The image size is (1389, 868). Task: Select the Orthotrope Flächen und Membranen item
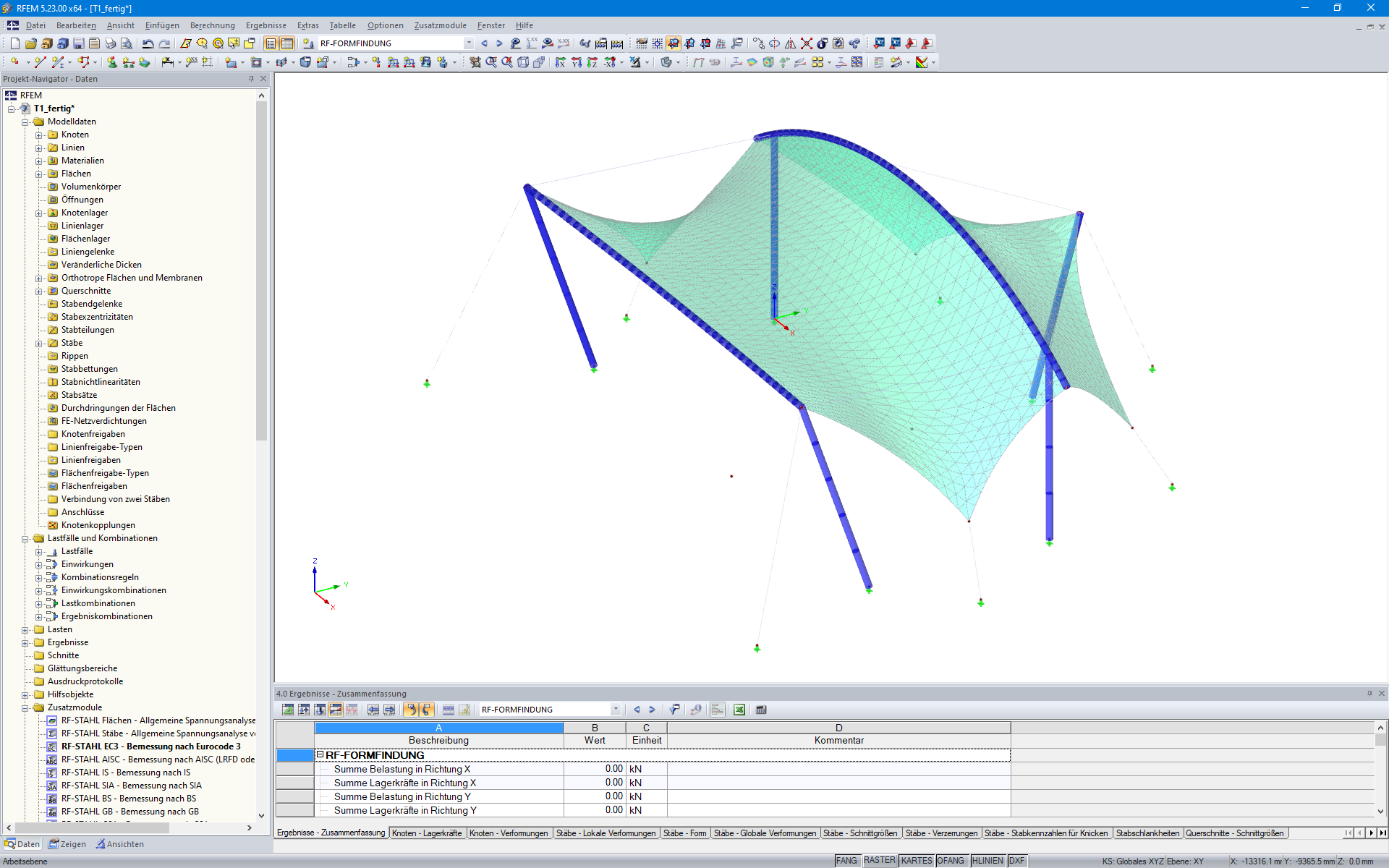pyautogui.click(x=132, y=278)
